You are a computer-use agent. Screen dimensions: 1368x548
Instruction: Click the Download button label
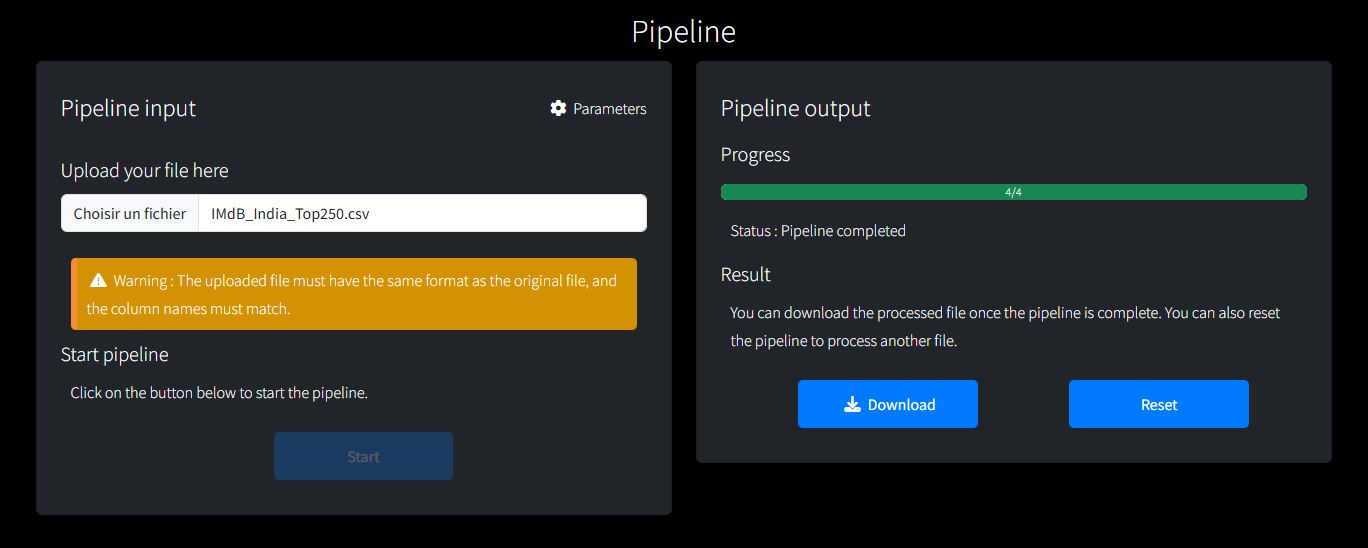click(x=901, y=405)
